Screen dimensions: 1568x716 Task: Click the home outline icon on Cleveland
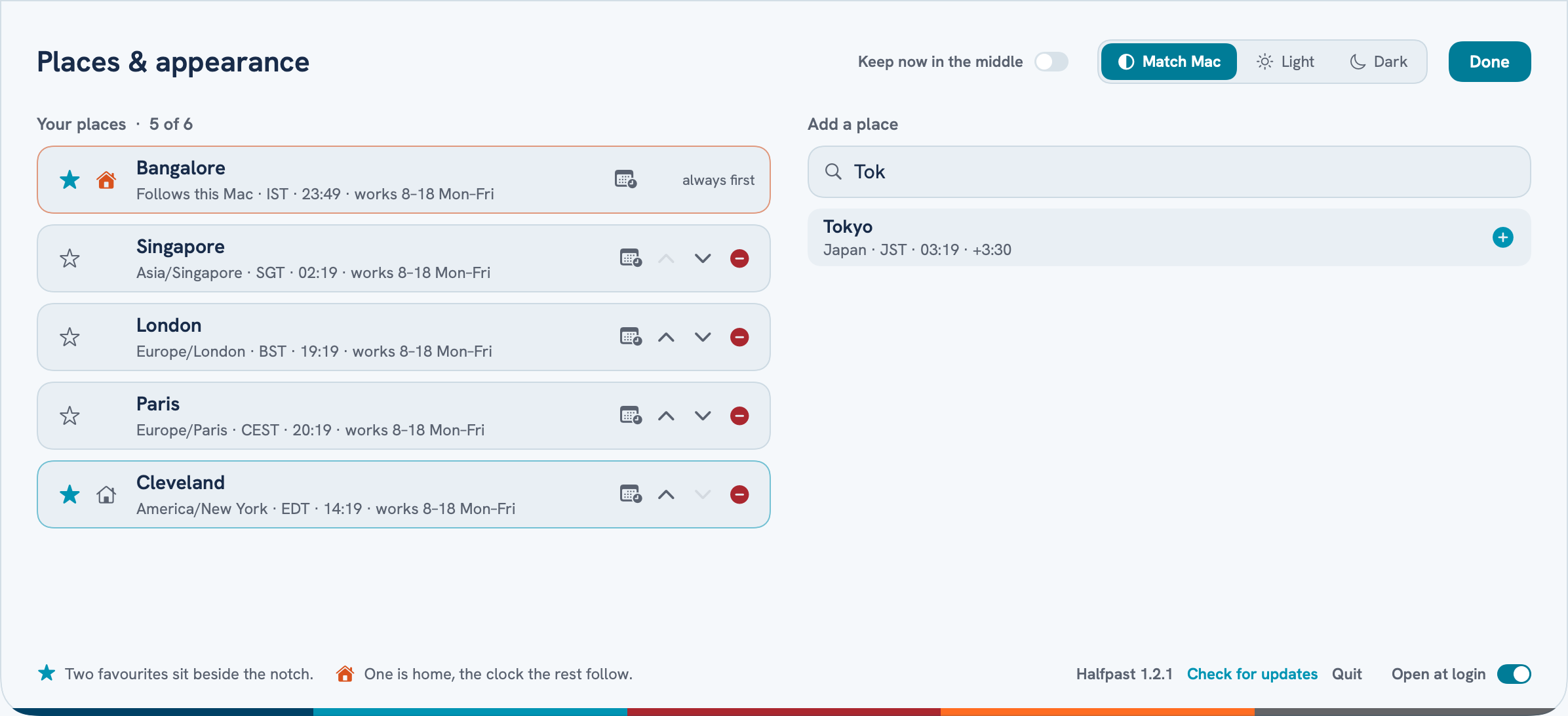[106, 494]
